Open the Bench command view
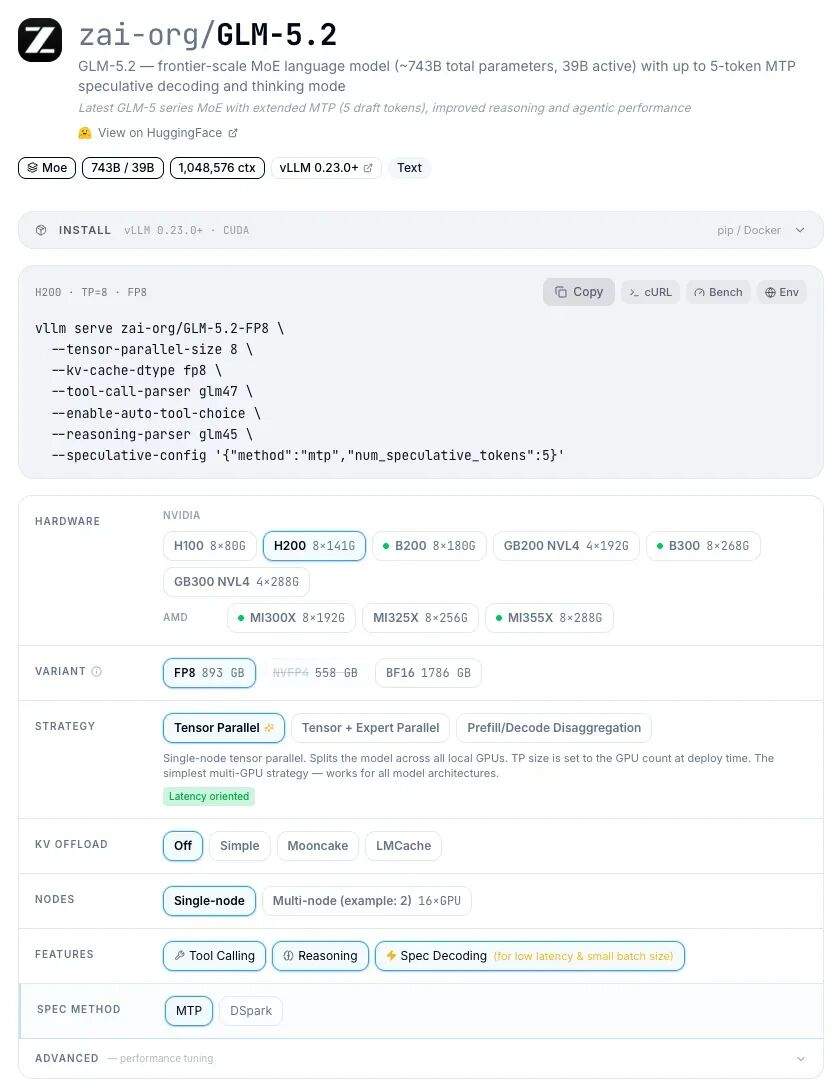 [x=718, y=292]
